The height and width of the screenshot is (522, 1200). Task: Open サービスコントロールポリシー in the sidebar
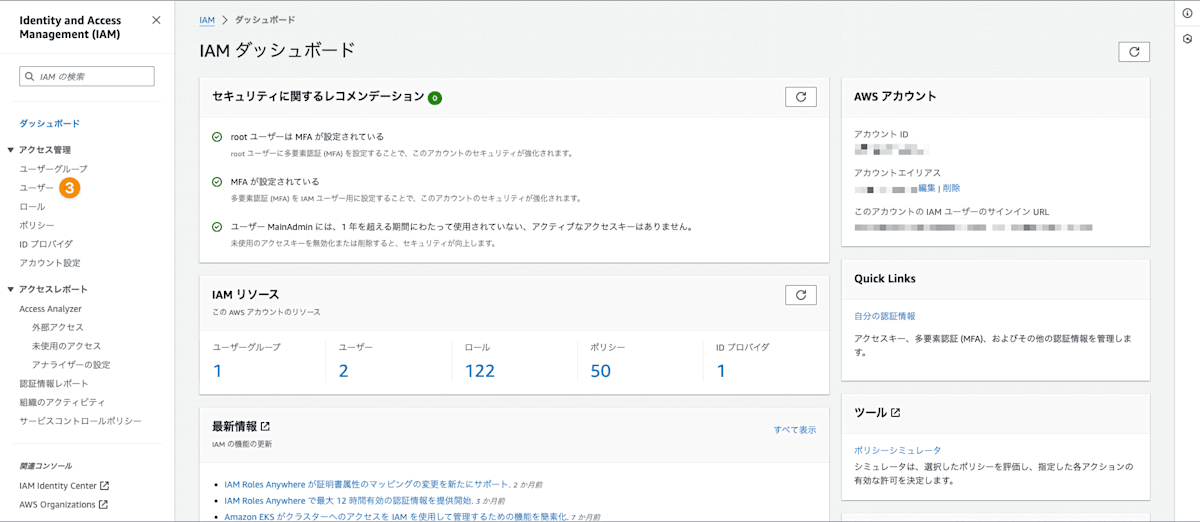[80, 421]
